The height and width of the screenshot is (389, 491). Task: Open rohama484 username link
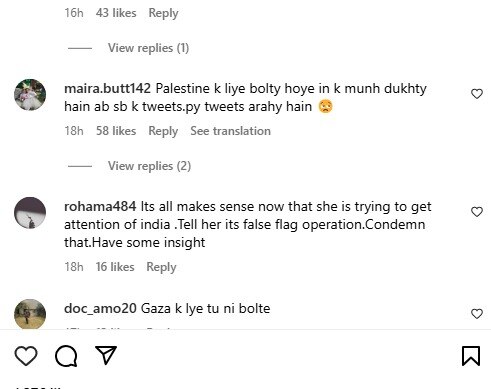100,207
